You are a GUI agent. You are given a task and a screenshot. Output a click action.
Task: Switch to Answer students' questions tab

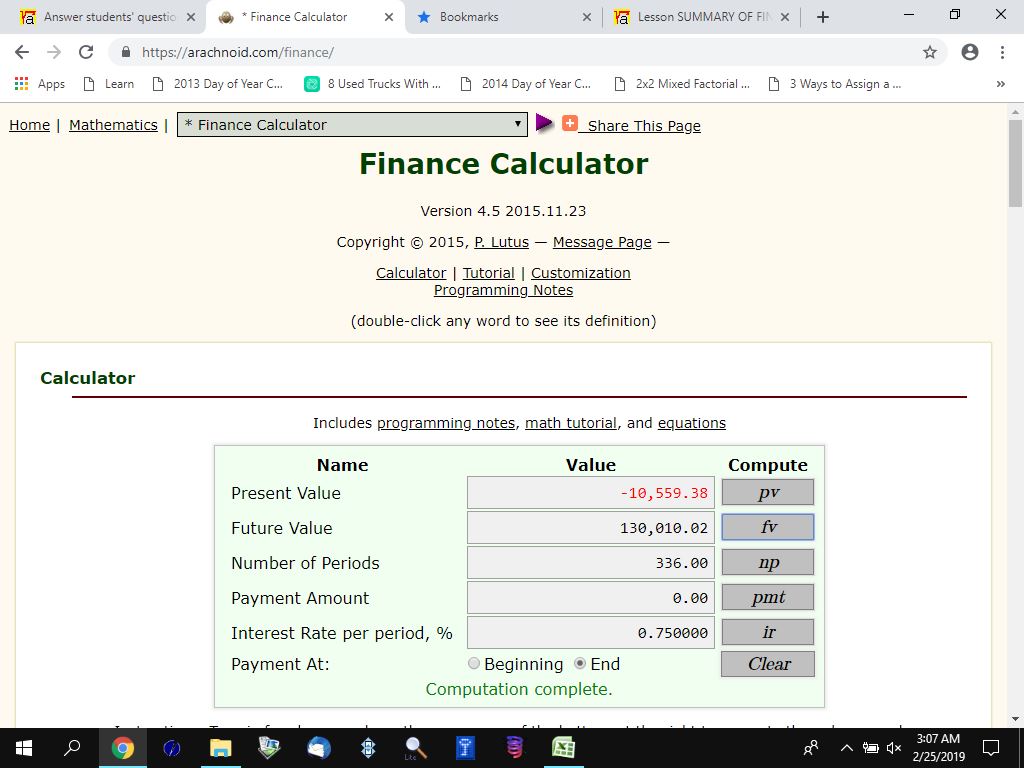(x=109, y=17)
